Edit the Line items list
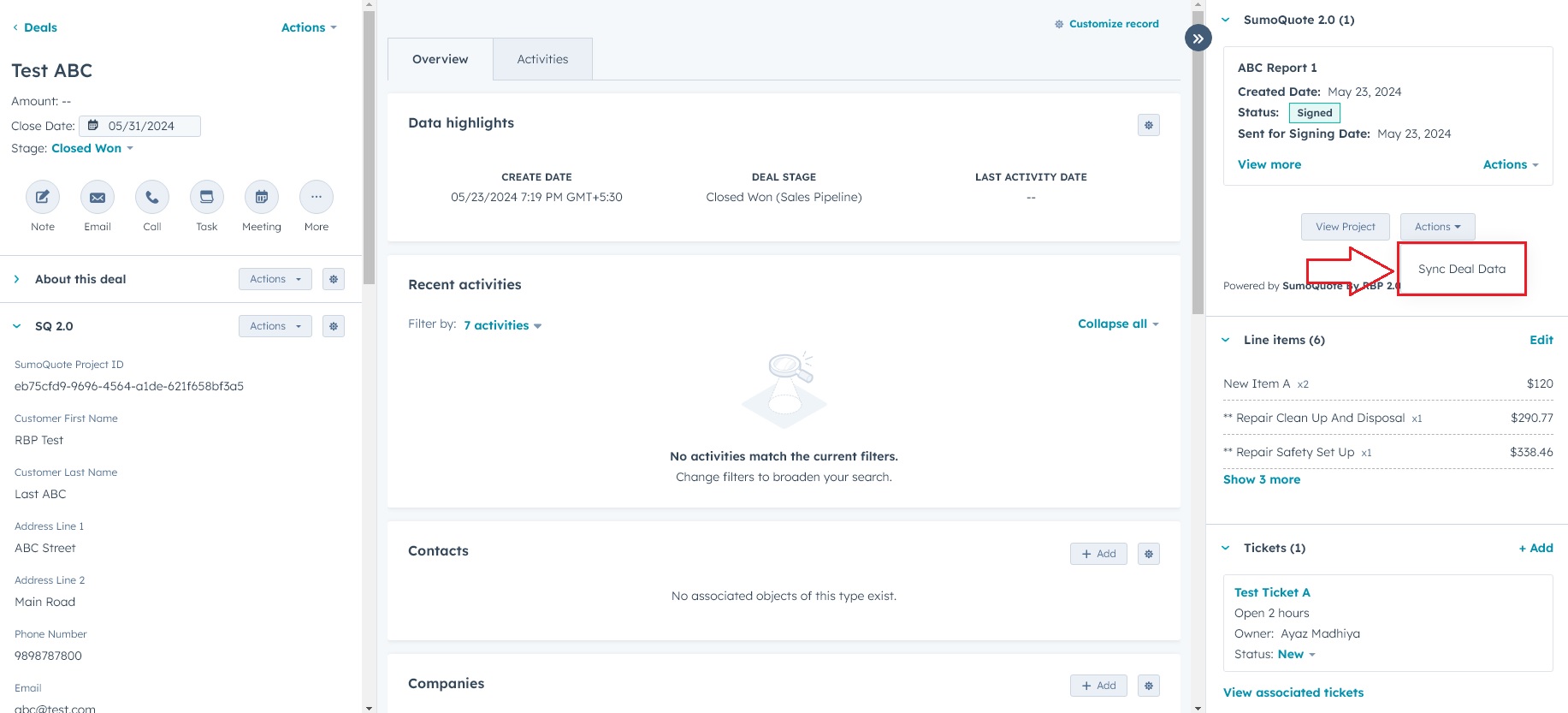 click(1541, 340)
